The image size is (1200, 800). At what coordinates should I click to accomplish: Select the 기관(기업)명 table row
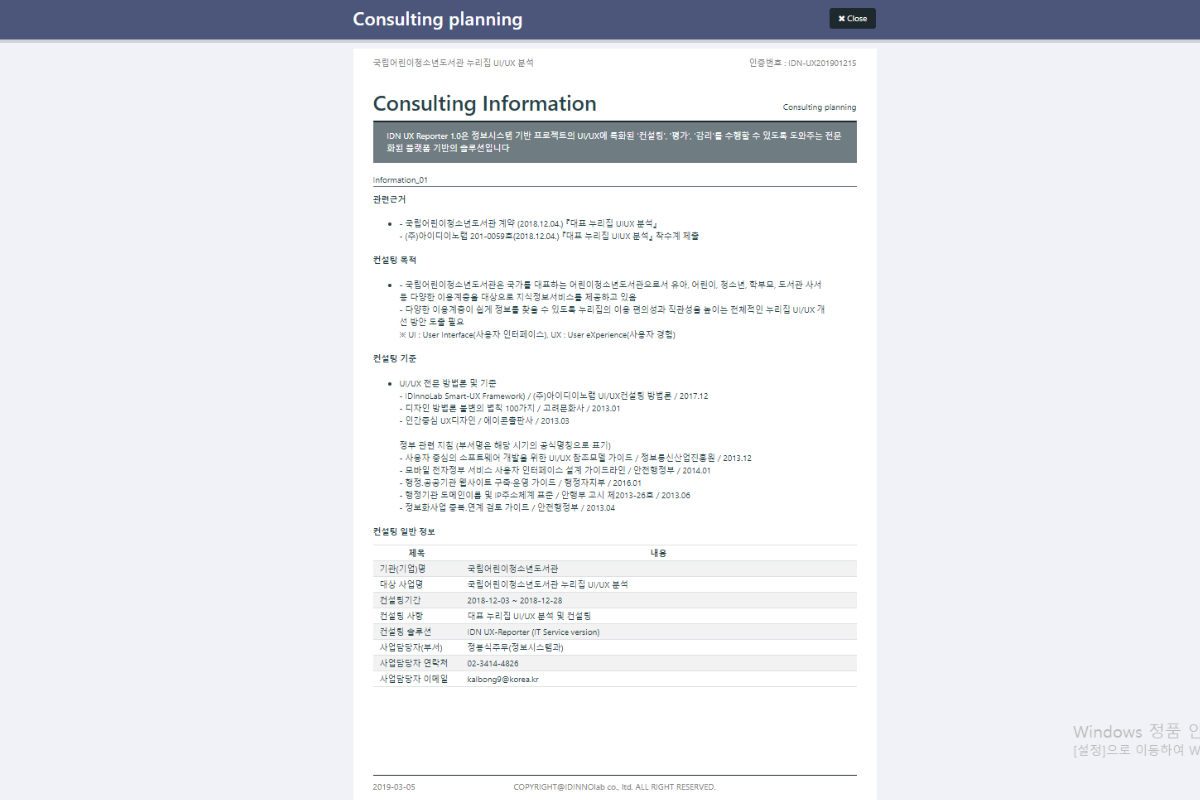[x=614, y=568]
